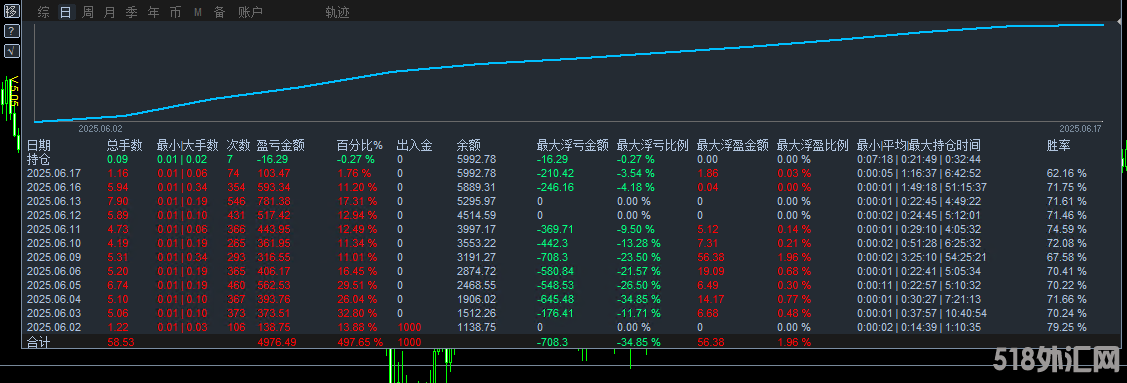The image size is (1127, 383).
Task: Open the 币 currency tab
Action: click(175, 12)
